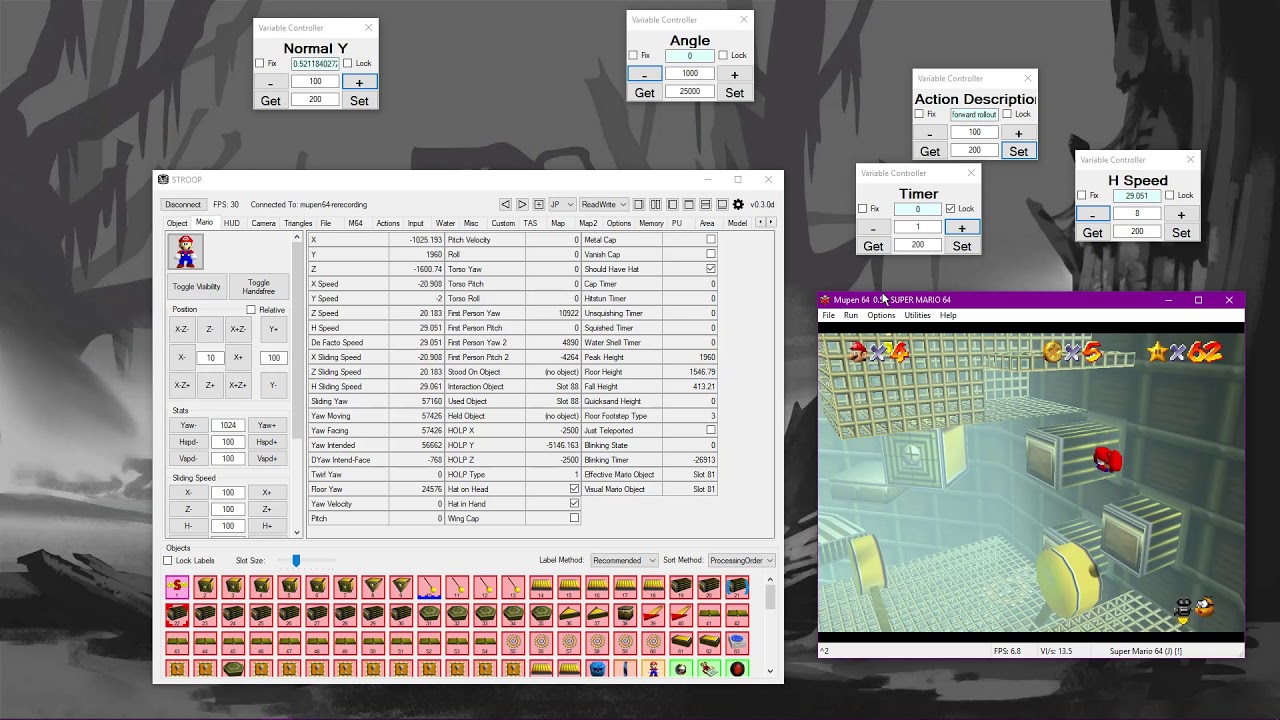
Task: Open the Label Method dropdown
Action: coord(624,561)
